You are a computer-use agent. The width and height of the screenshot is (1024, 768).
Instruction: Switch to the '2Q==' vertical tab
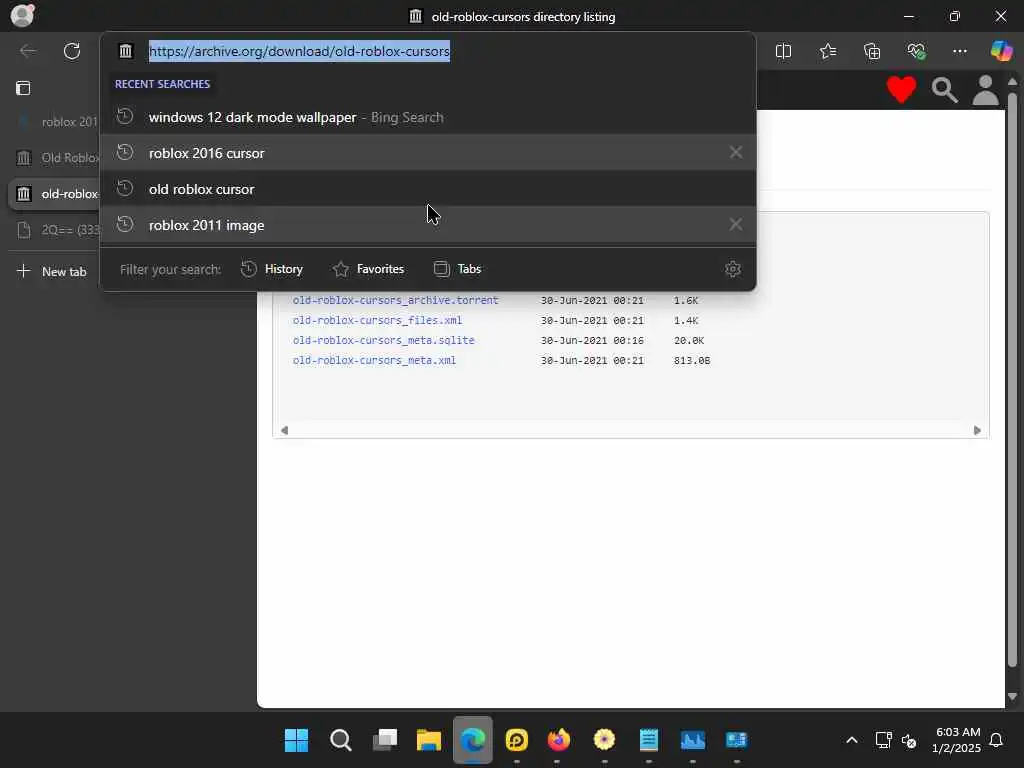pos(54,230)
